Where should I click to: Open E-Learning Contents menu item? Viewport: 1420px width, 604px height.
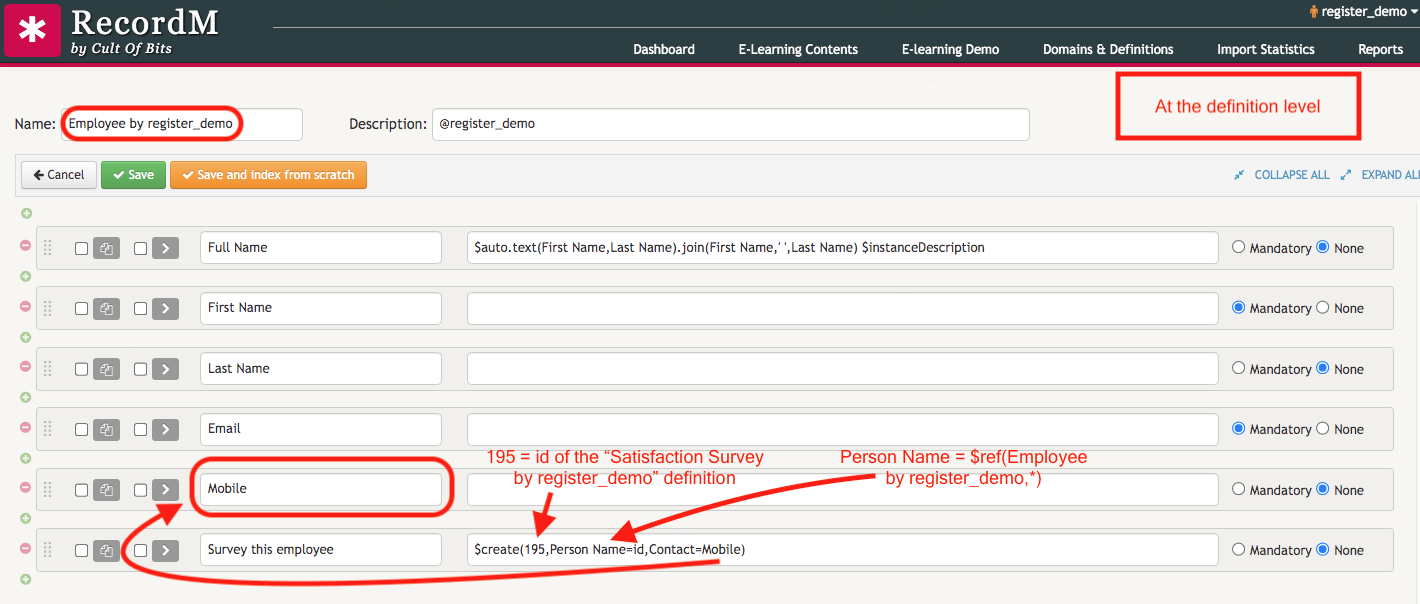798,49
